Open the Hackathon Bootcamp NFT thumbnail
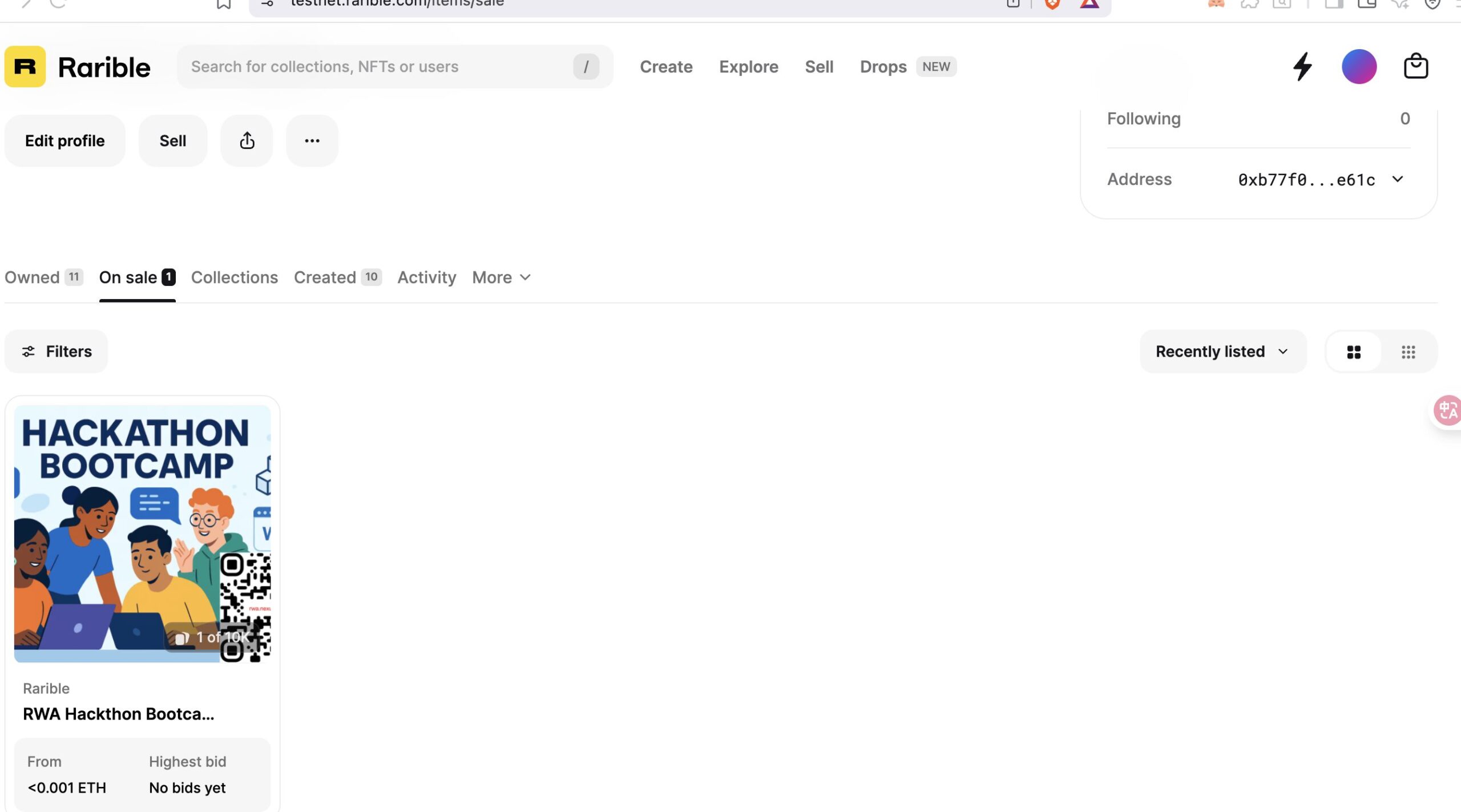1461x812 pixels. [142, 534]
